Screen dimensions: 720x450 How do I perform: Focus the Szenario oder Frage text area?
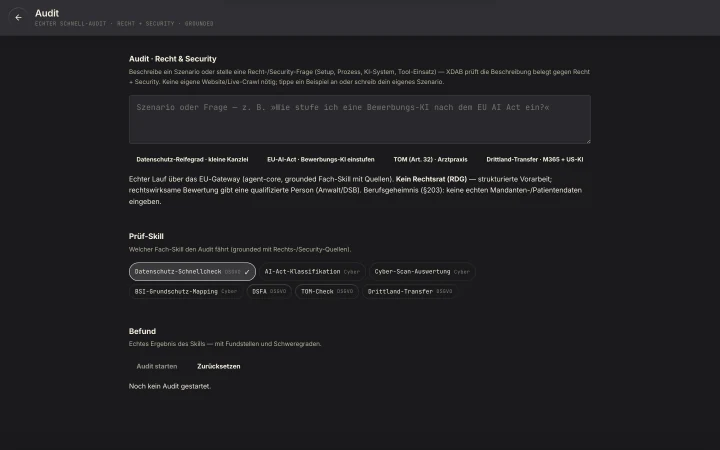360,119
